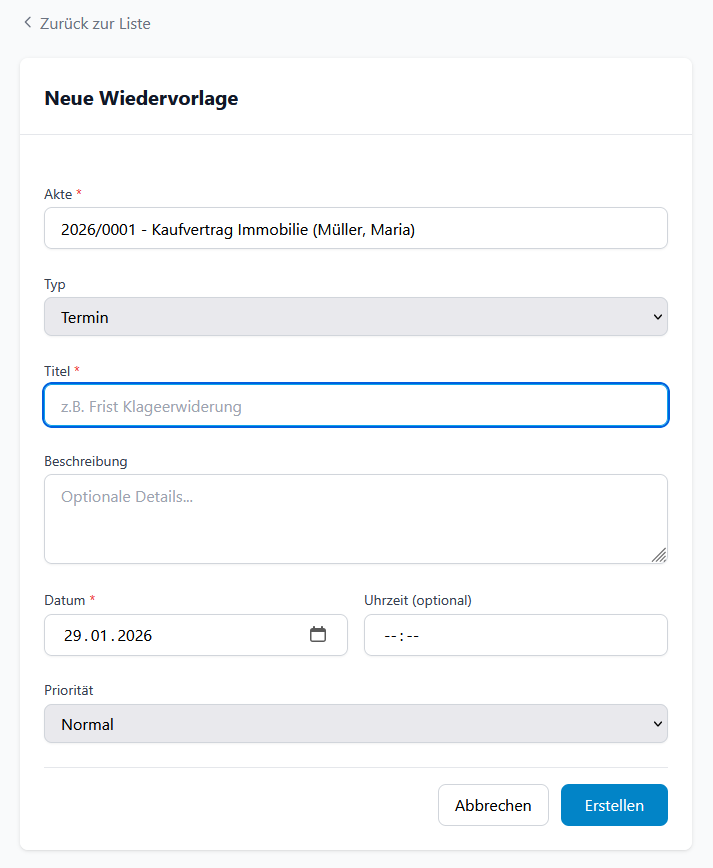
Task: Open the Priorität combo box showing Normal
Action: pos(355,723)
